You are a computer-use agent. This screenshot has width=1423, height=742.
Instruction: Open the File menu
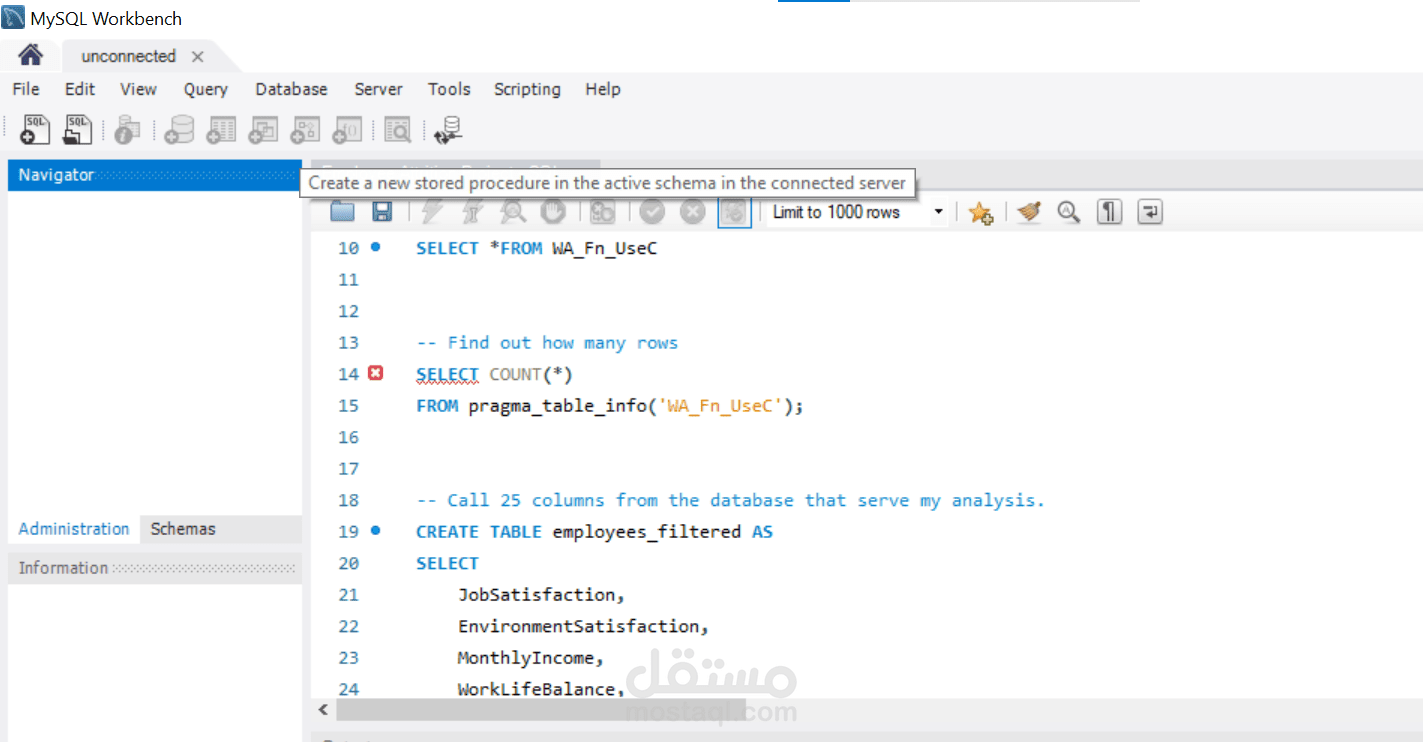[26, 89]
